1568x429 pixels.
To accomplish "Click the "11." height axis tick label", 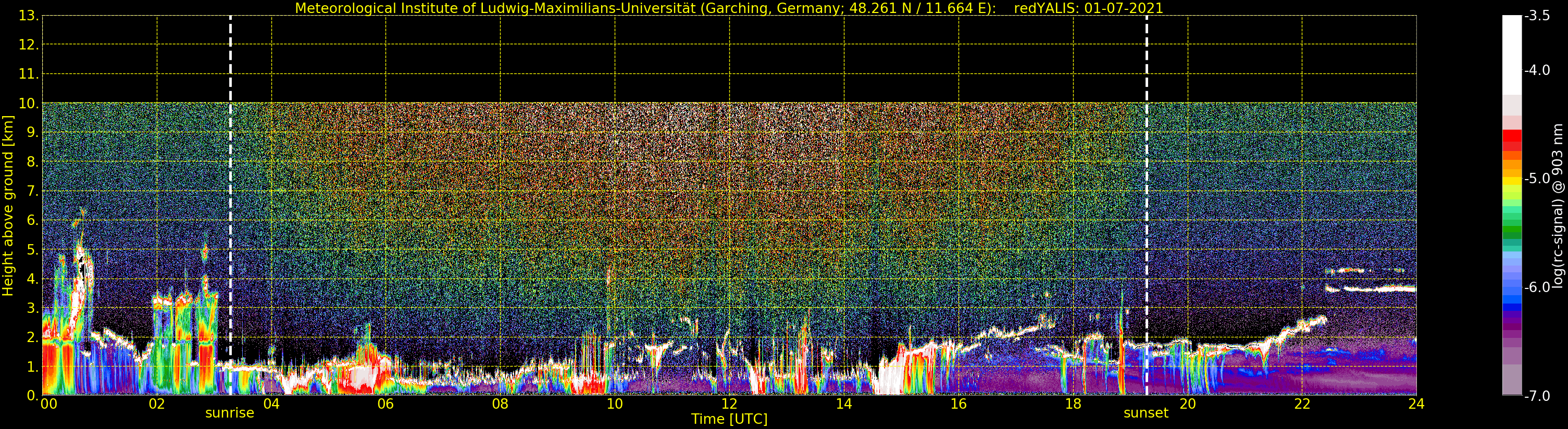I will [29, 74].
